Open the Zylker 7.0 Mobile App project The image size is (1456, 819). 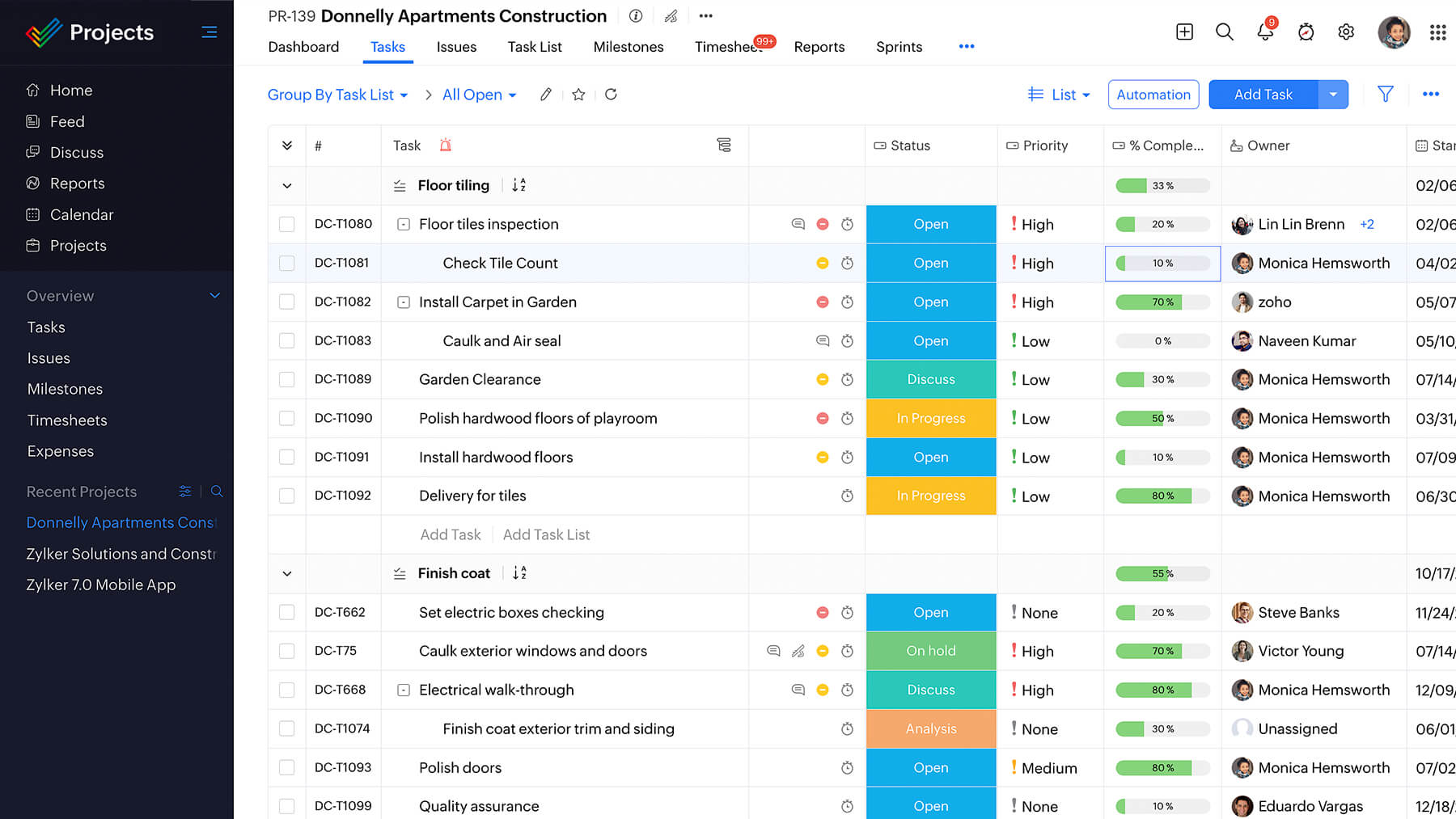(x=100, y=585)
